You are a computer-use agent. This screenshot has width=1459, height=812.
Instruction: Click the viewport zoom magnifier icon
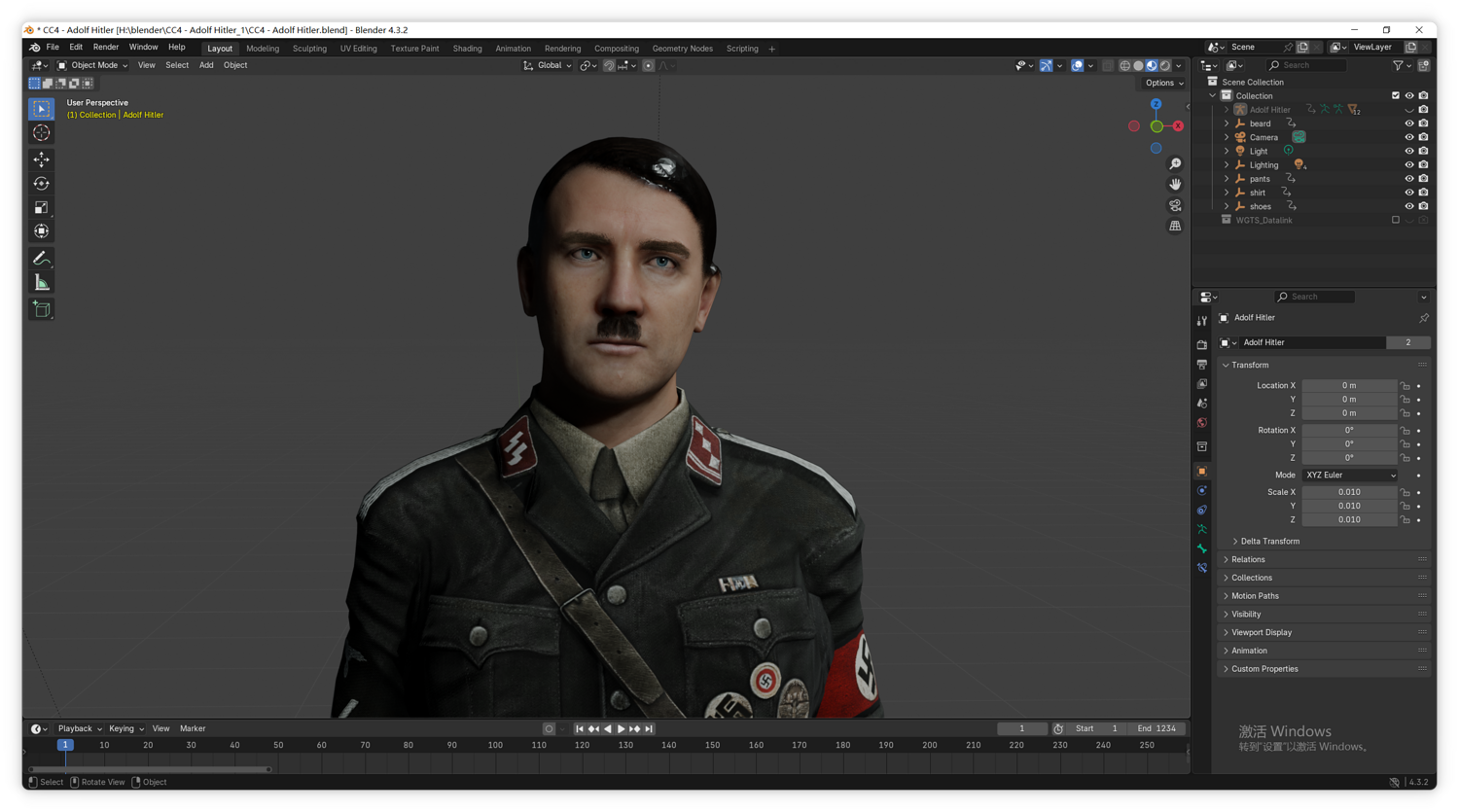click(x=1175, y=164)
